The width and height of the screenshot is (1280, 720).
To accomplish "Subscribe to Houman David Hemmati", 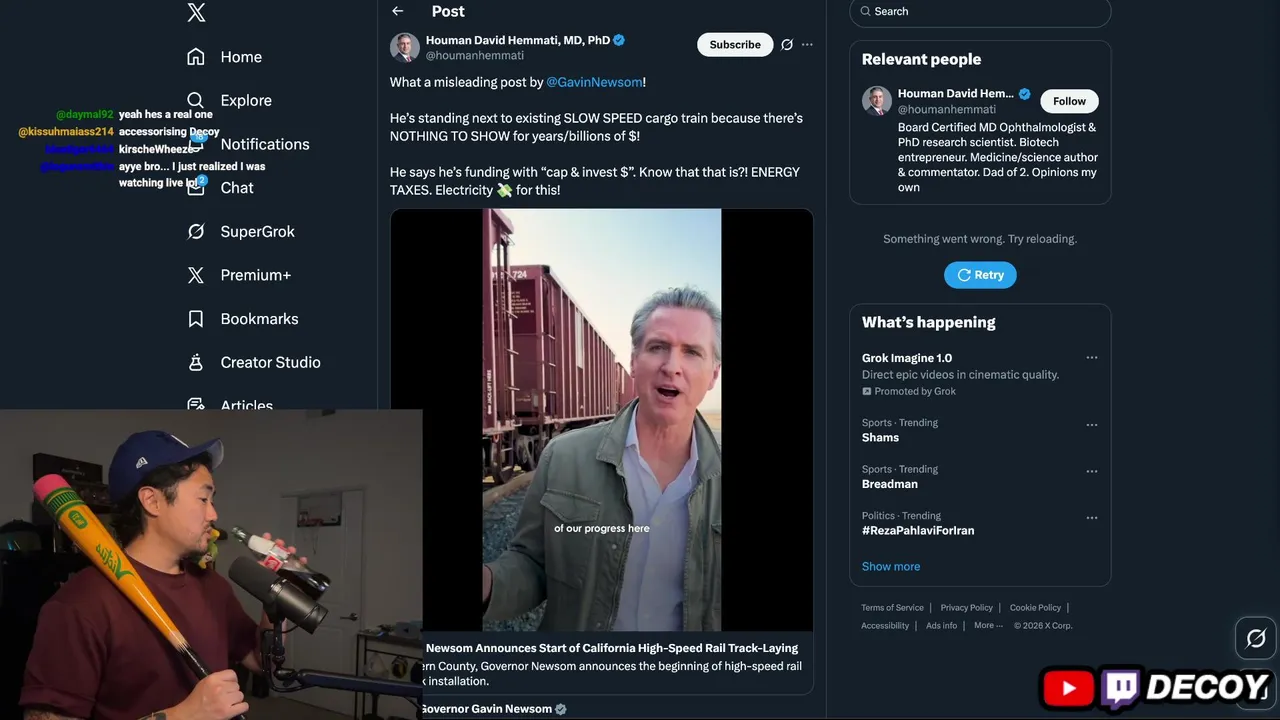I will 735,45.
